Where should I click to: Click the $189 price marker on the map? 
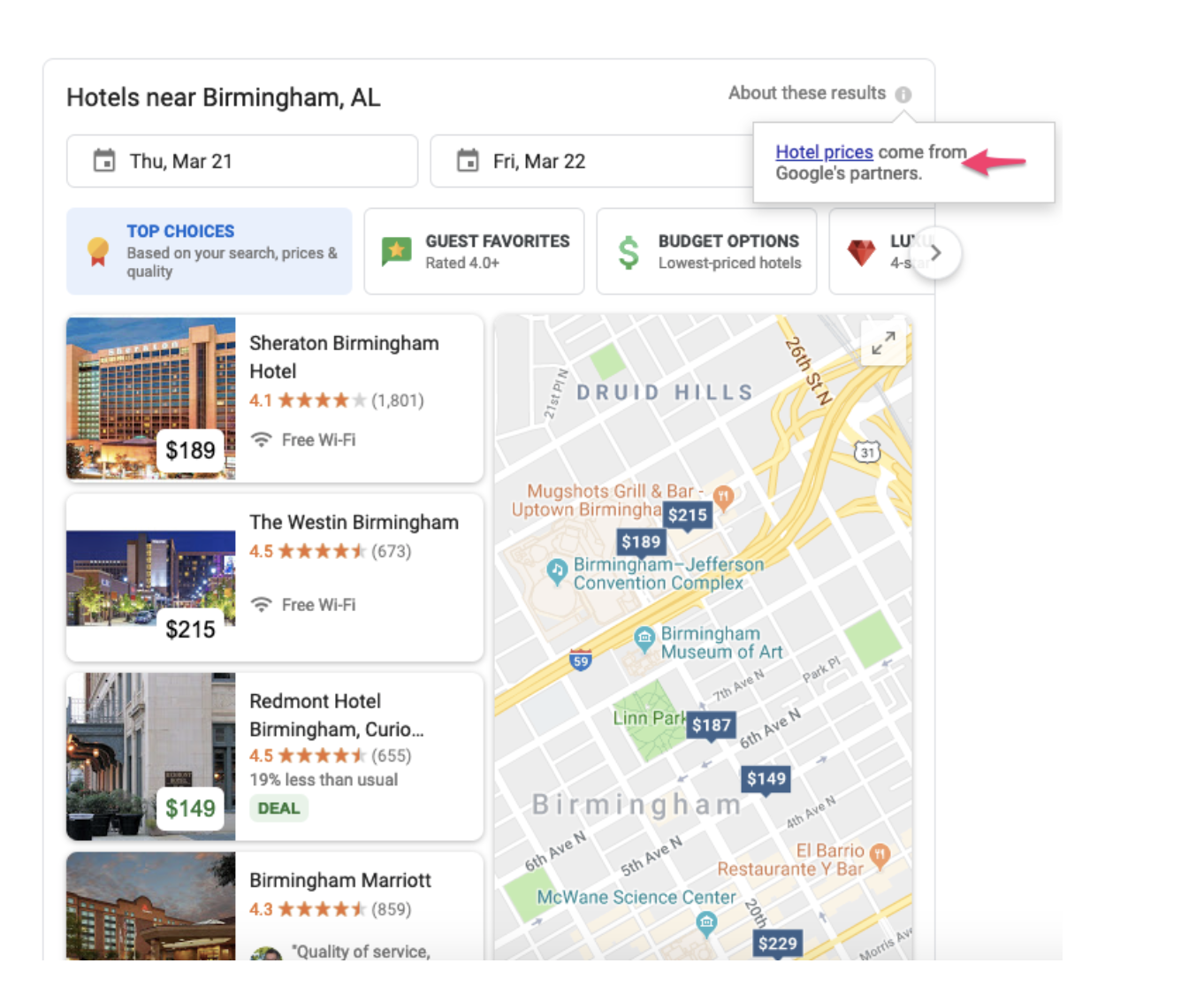pos(641,542)
